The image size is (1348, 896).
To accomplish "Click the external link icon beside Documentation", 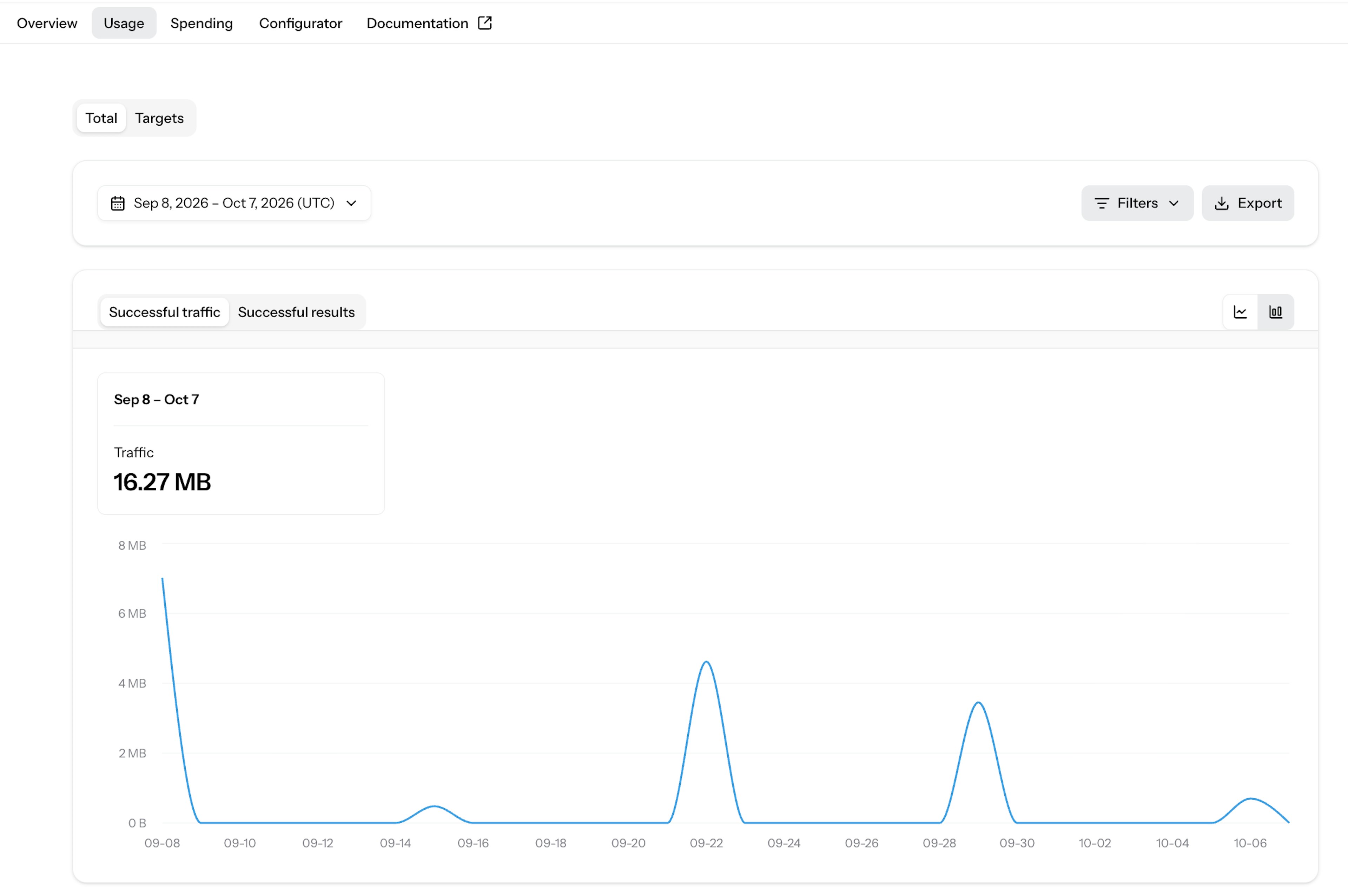I will point(484,23).
